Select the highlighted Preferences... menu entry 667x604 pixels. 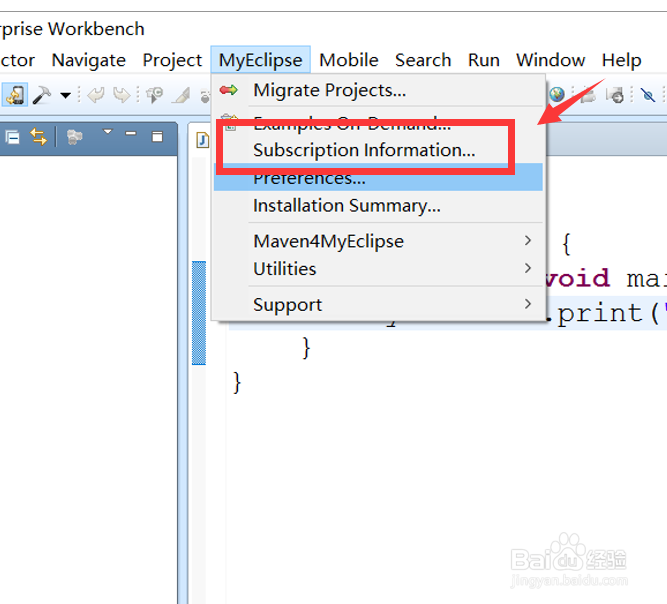378,177
